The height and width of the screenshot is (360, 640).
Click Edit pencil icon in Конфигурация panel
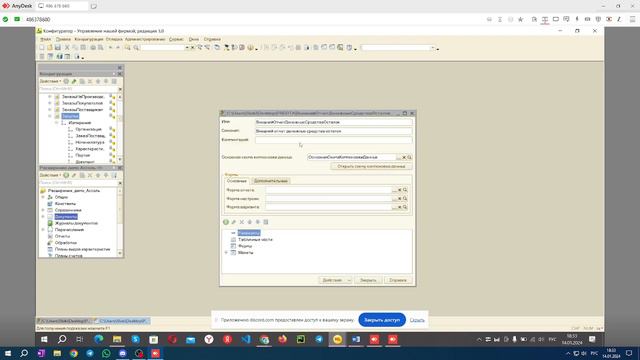pyautogui.click(x=74, y=81)
